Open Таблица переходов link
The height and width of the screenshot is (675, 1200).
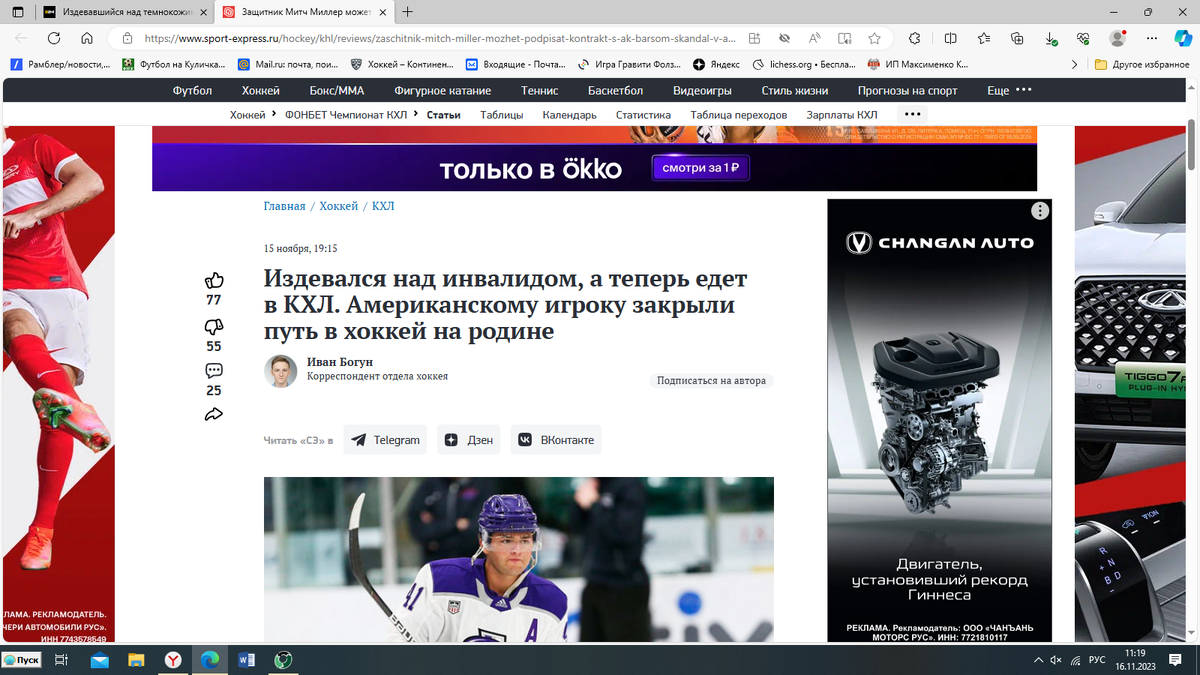(x=738, y=115)
